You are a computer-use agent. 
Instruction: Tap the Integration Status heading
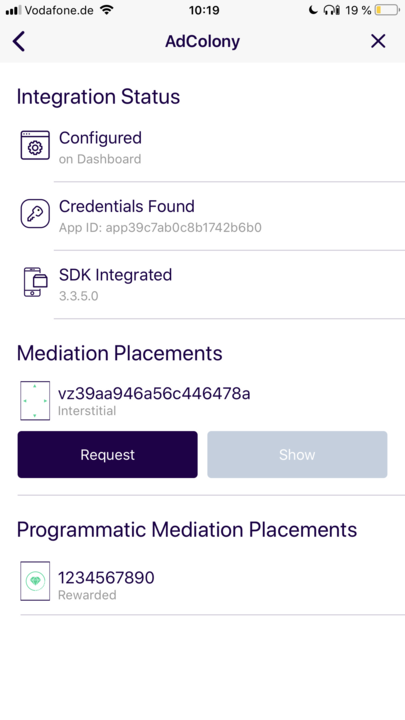[x=98, y=97]
